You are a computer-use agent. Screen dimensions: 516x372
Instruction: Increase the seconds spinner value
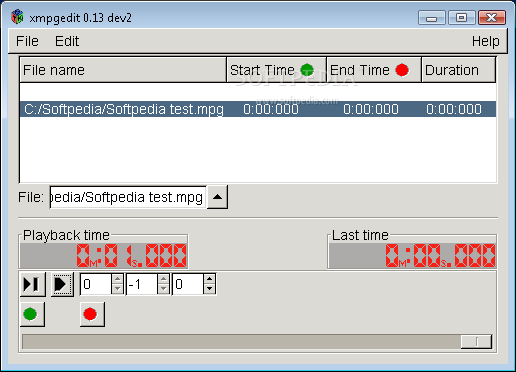163,279
